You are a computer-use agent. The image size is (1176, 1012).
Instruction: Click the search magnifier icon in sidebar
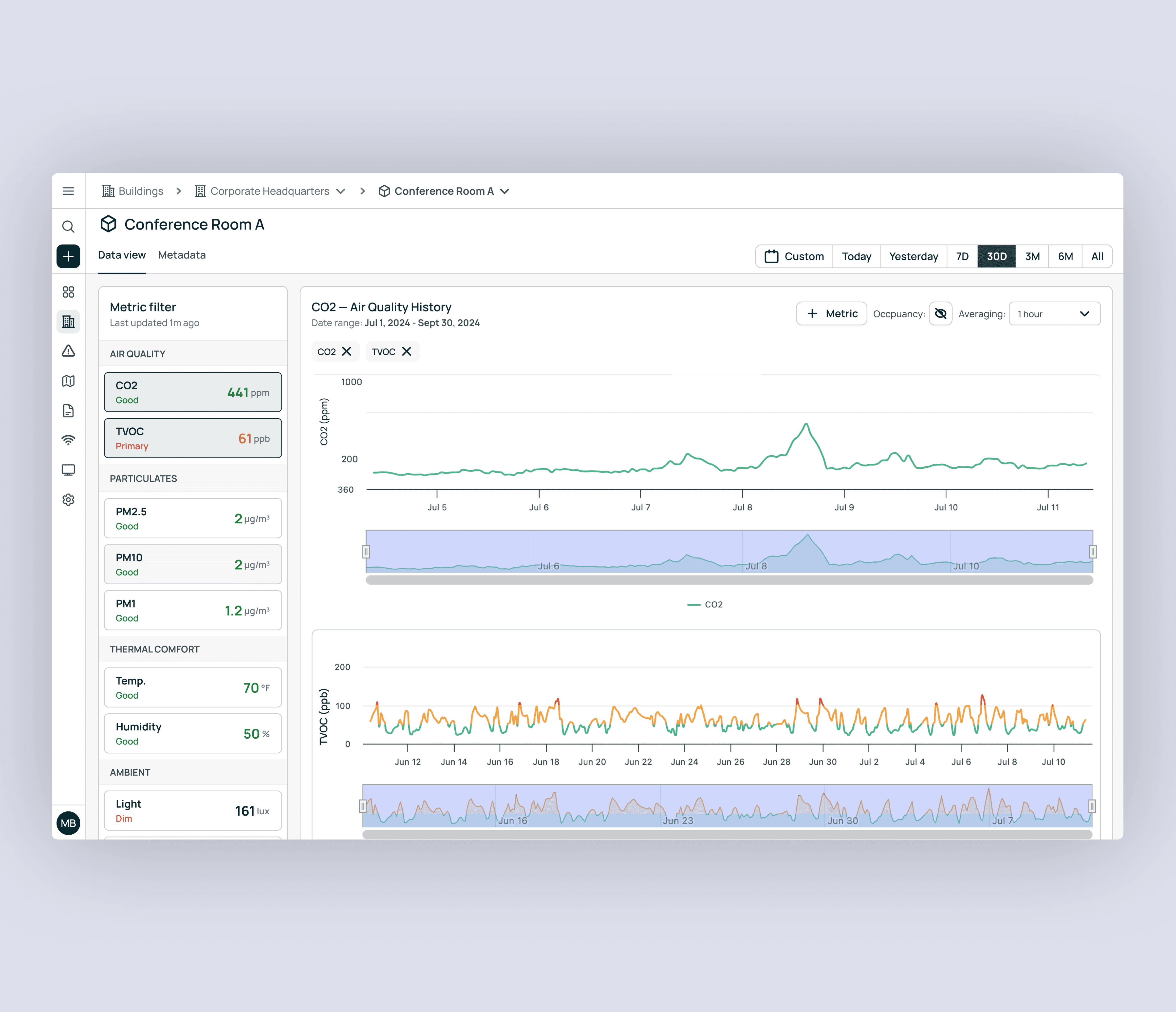[x=68, y=227]
